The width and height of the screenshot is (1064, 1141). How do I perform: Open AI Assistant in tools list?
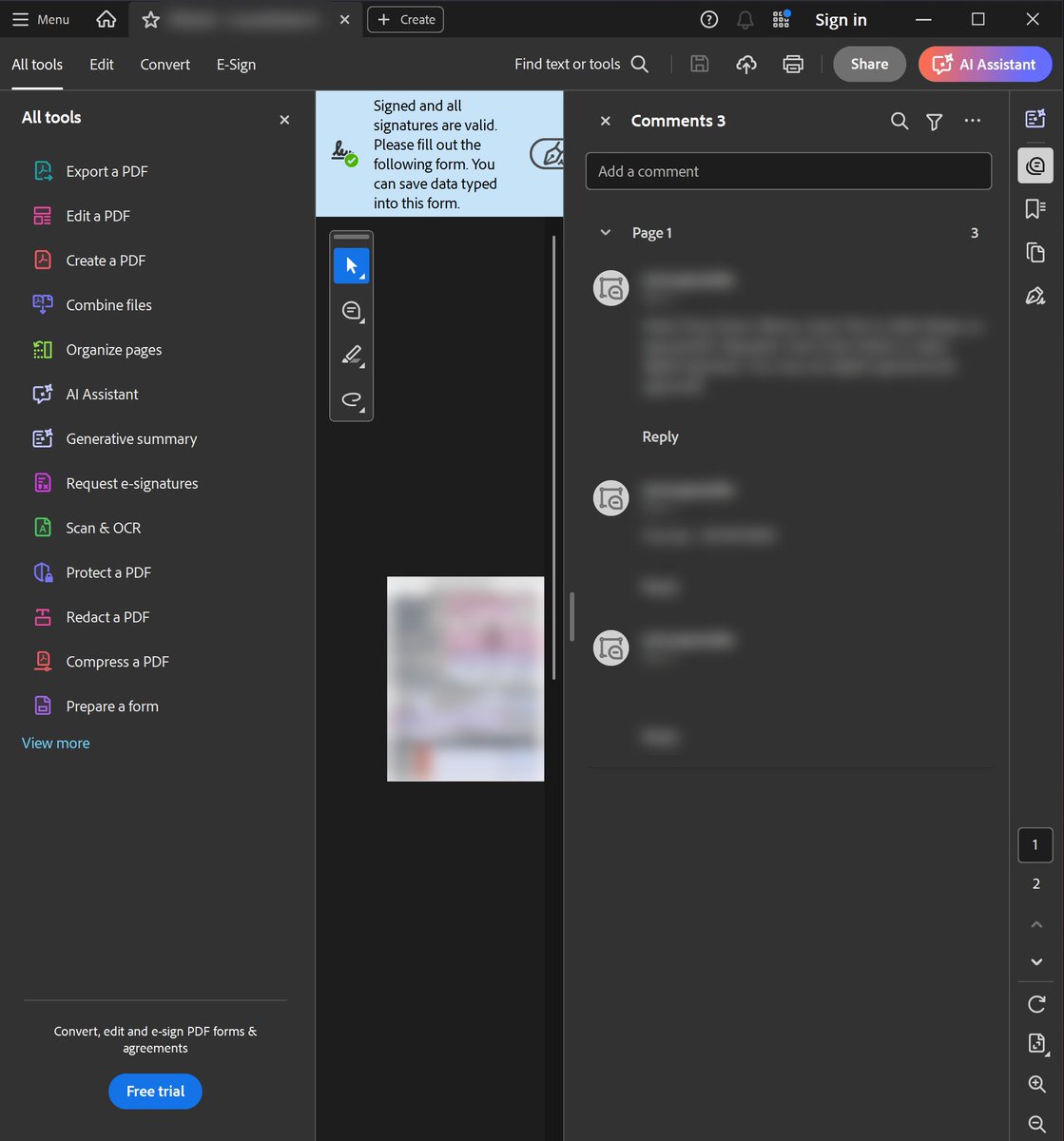click(x=86, y=395)
